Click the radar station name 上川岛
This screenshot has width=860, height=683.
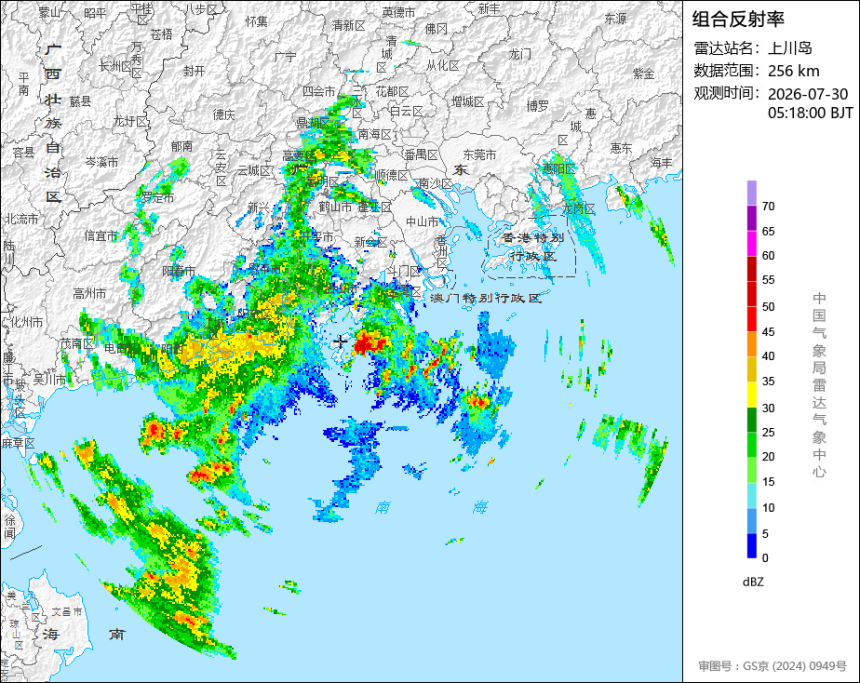789,48
